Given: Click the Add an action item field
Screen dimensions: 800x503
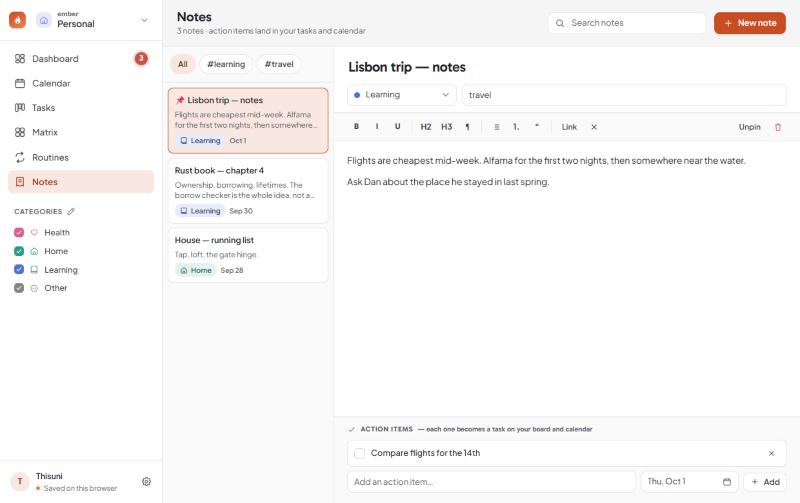Looking at the screenshot, I should pyautogui.click(x=491, y=482).
